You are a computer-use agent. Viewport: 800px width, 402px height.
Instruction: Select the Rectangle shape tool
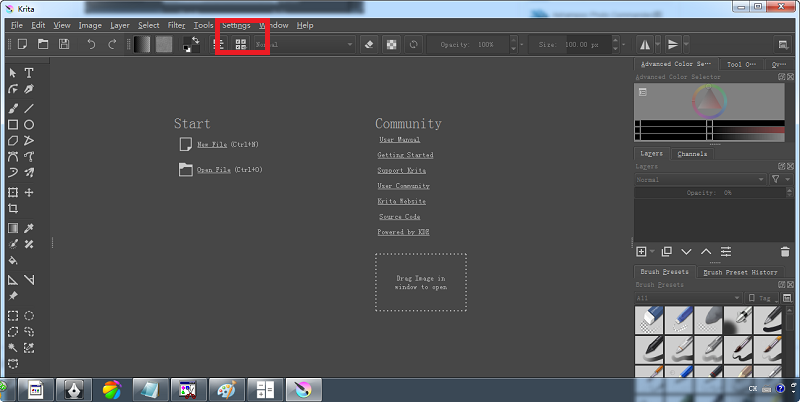[x=13, y=124]
